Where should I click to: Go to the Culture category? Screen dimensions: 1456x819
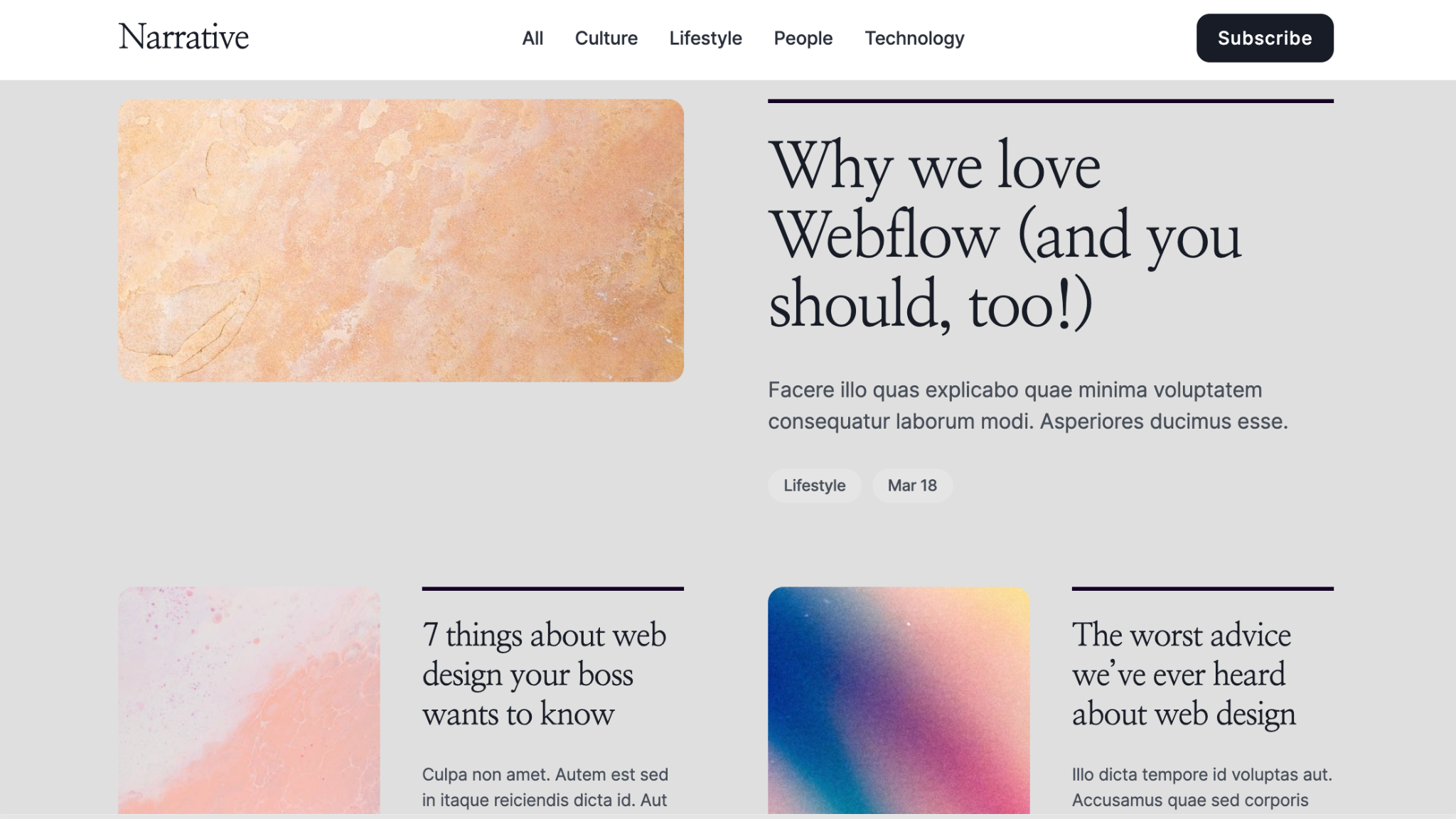pos(606,38)
